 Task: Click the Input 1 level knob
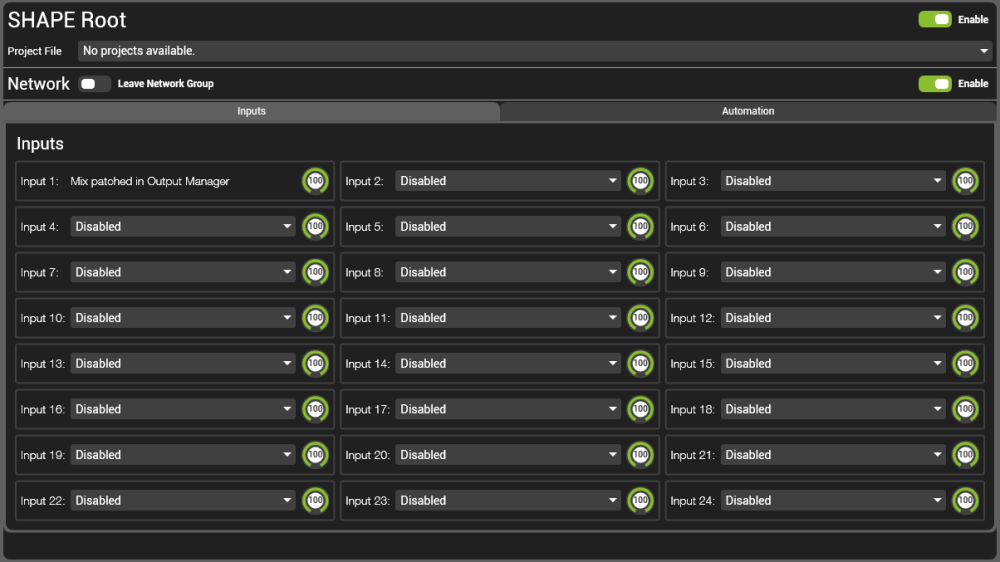point(315,181)
